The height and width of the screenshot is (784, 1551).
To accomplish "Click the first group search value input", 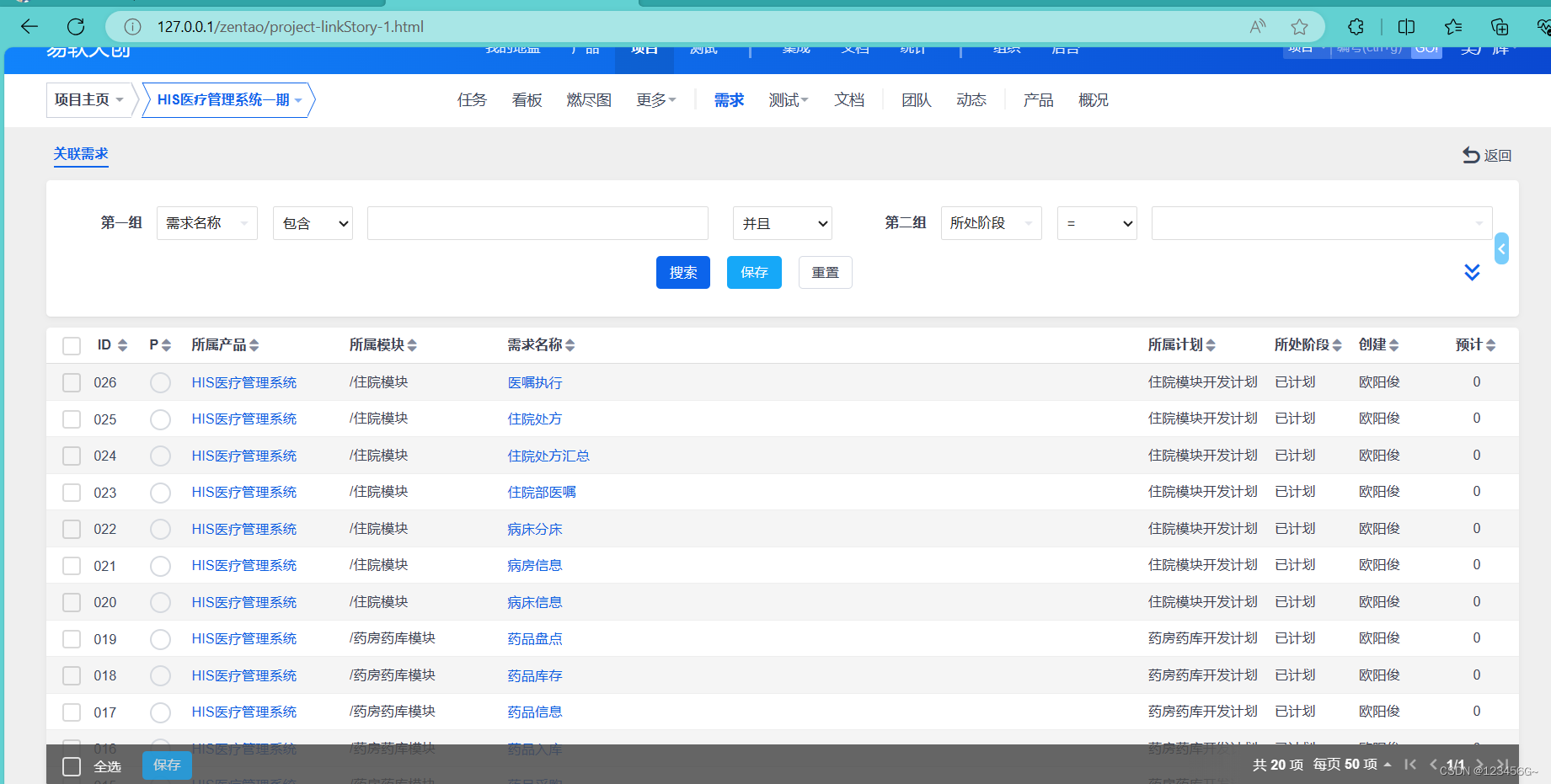I will [538, 223].
